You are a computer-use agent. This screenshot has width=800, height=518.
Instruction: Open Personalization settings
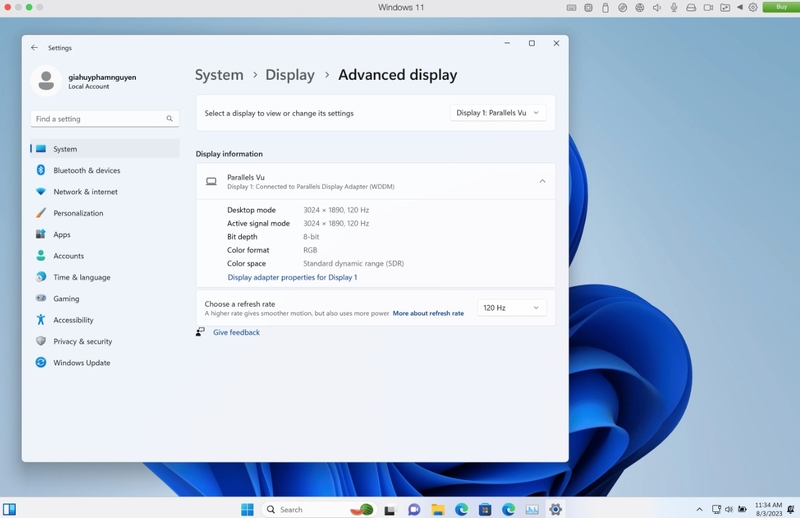pos(105,213)
